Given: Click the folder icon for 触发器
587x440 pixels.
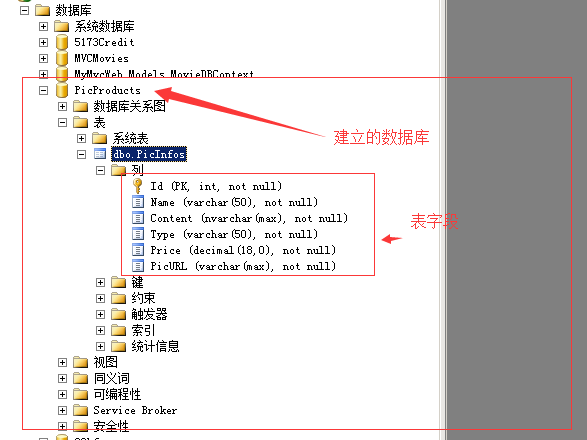Looking at the screenshot, I should [x=119, y=314].
